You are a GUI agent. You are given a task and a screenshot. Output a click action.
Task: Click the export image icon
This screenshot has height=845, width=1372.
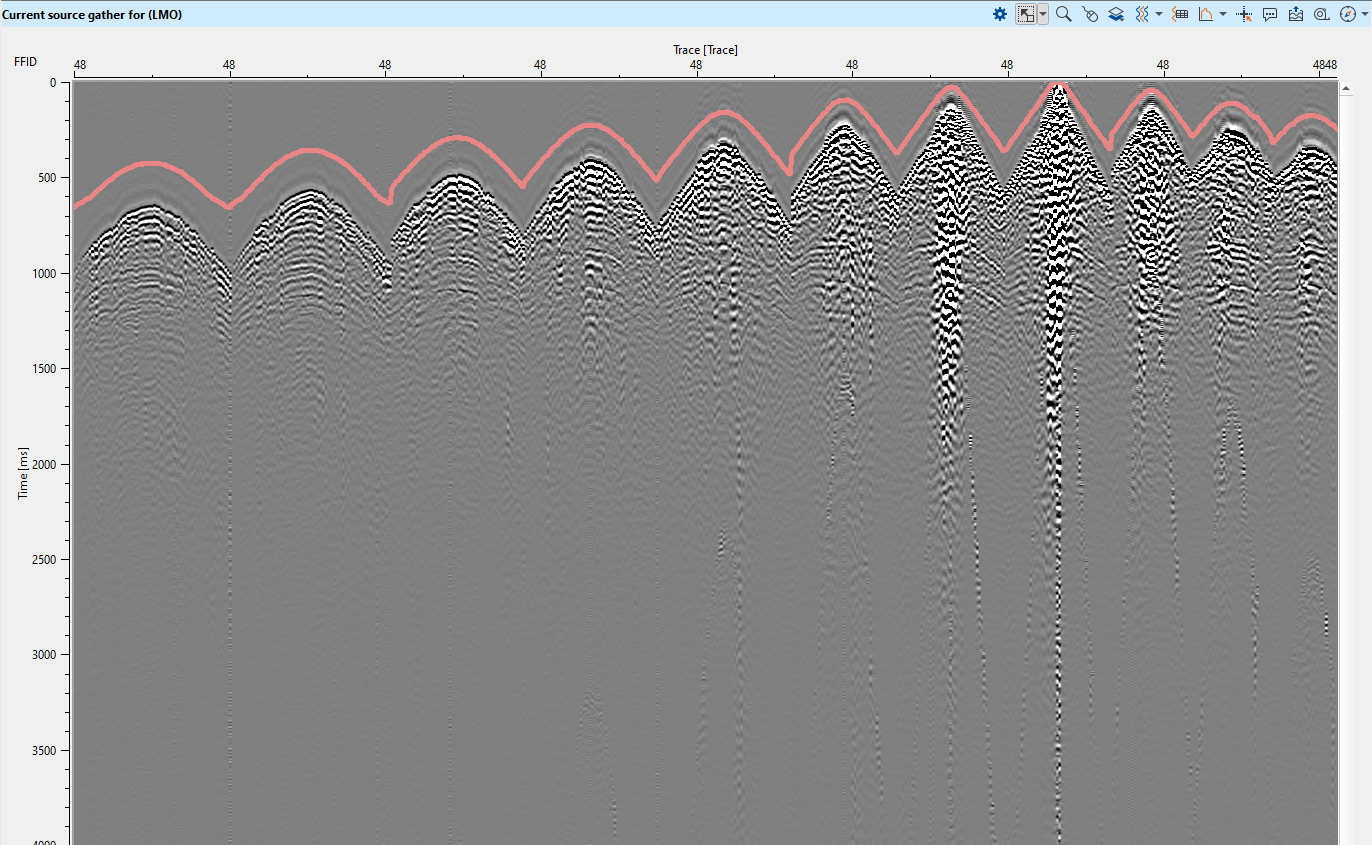1296,14
